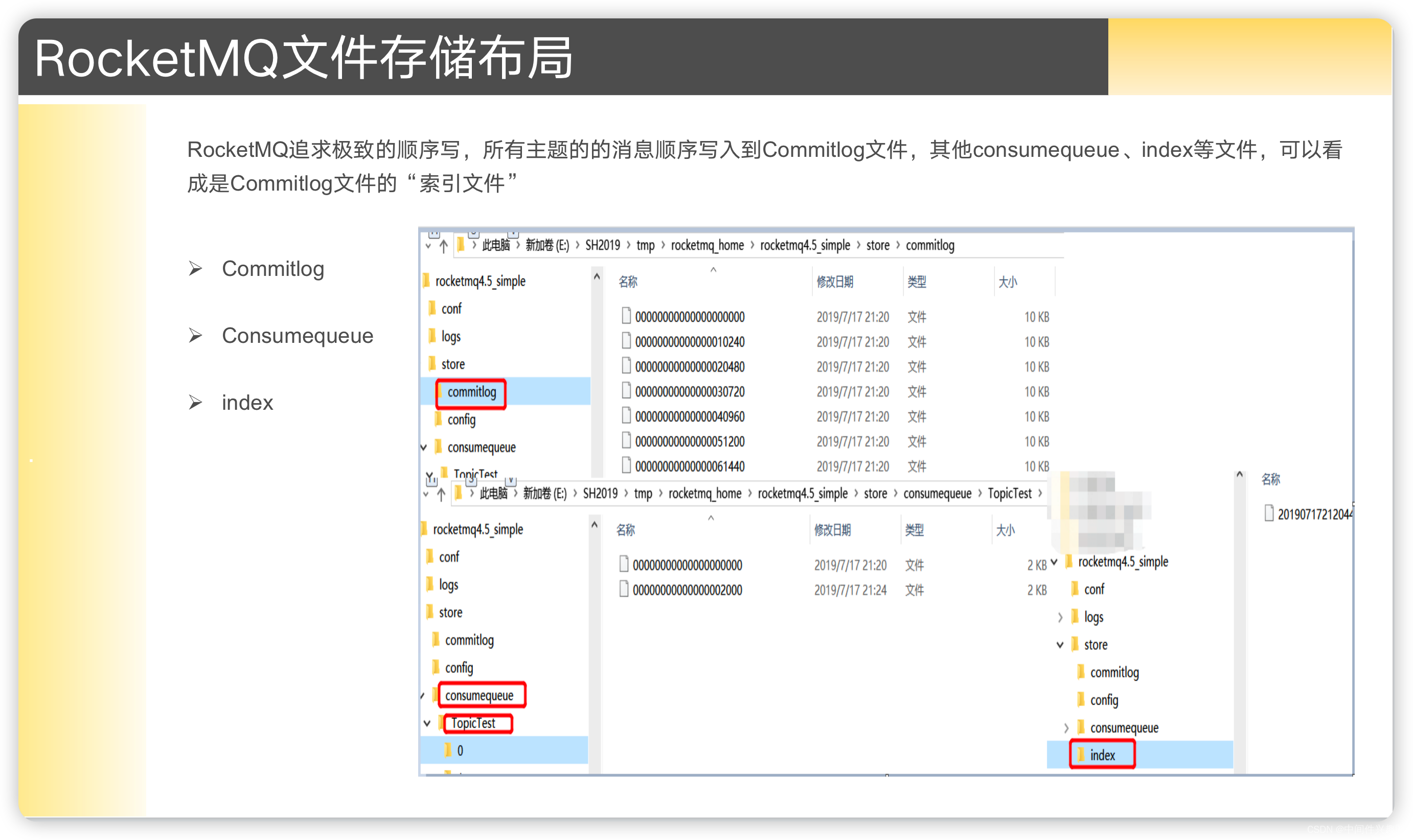1413x840 pixels.
Task: Sort by 大小 column header in consumequeue list
Action: coord(1005,530)
